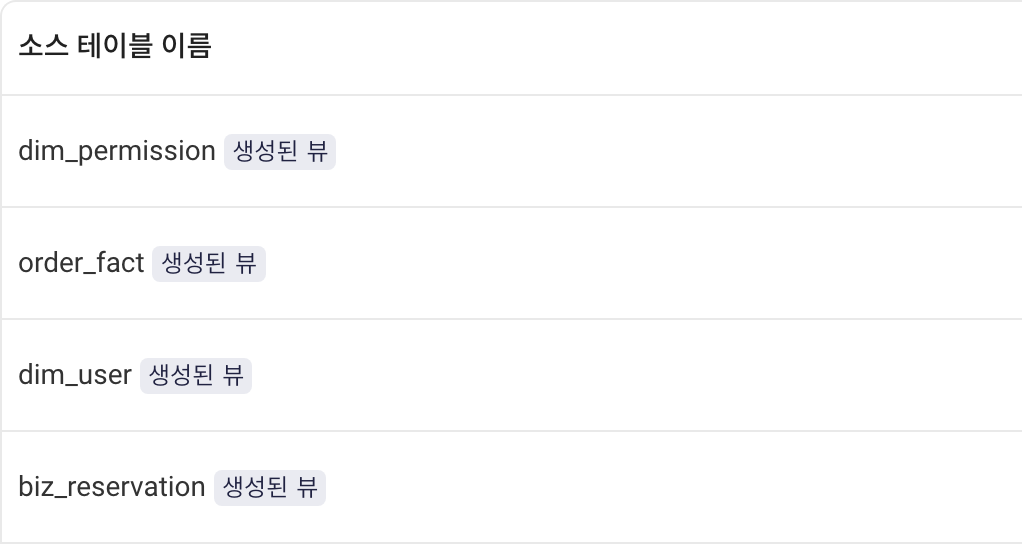This screenshot has width=1022, height=544.
Task: Select the dim_user row's empty space
Action: coord(636,375)
